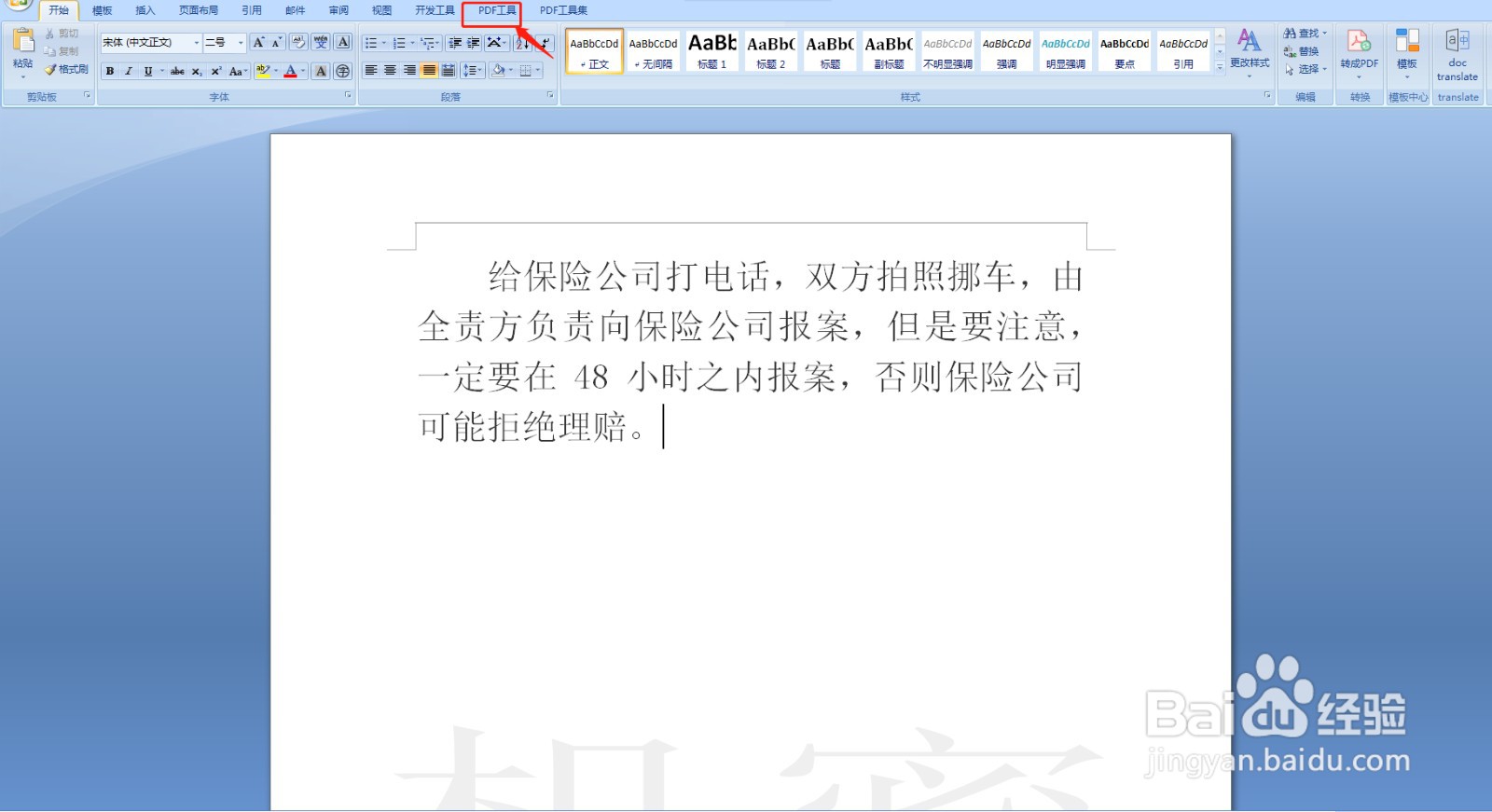Screen dimensions: 1492x812
Task: Click the doc translate icon
Action: coord(1457,40)
